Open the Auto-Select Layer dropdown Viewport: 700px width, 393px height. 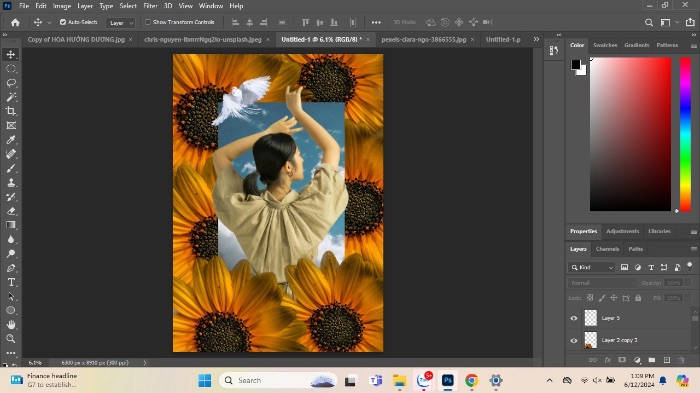point(121,23)
